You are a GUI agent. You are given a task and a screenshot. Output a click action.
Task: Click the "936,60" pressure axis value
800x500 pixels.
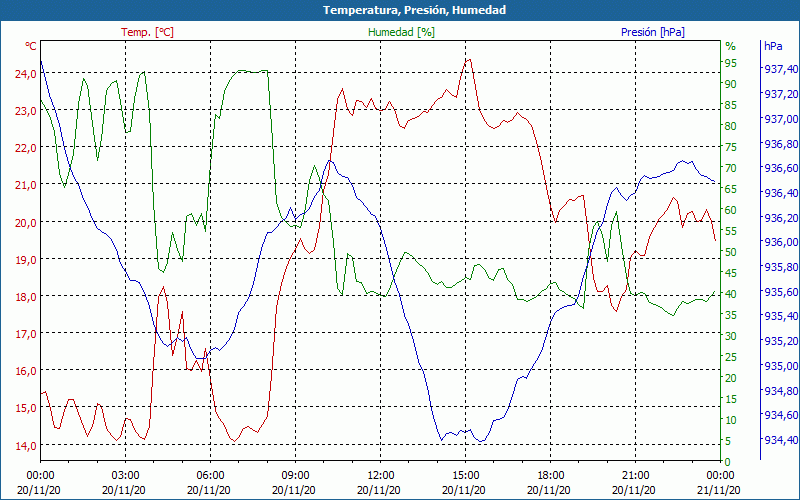(781, 168)
